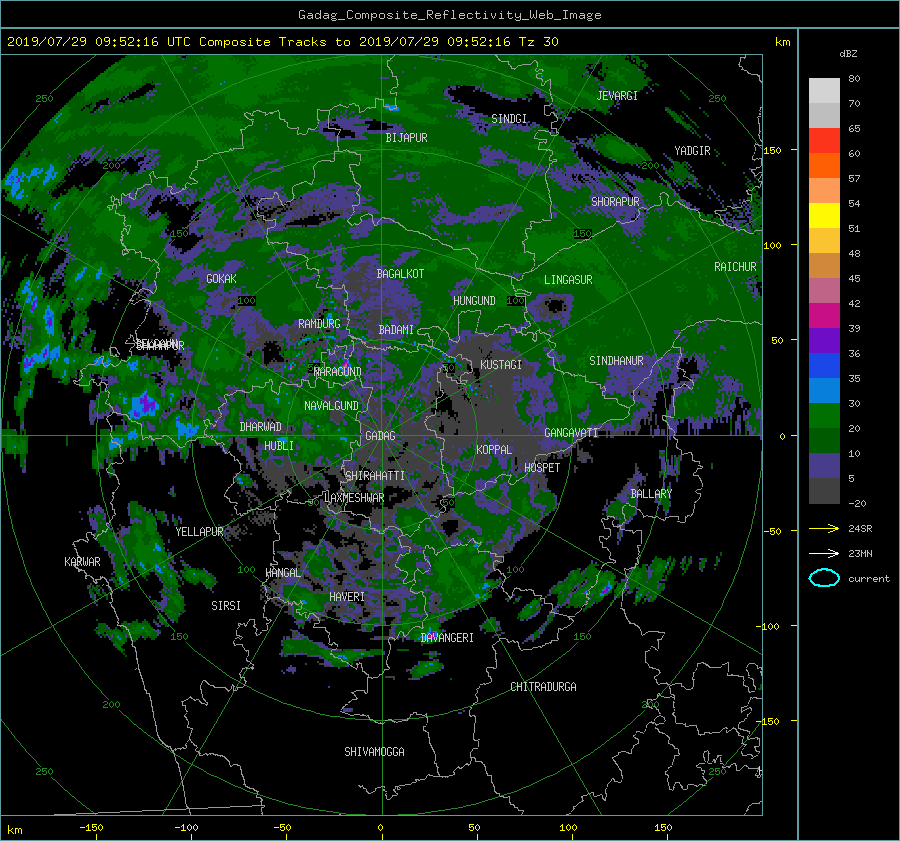Click the RAMDURG city label
This screenshot has height=841, width=900.
click(x=319, y=324)
